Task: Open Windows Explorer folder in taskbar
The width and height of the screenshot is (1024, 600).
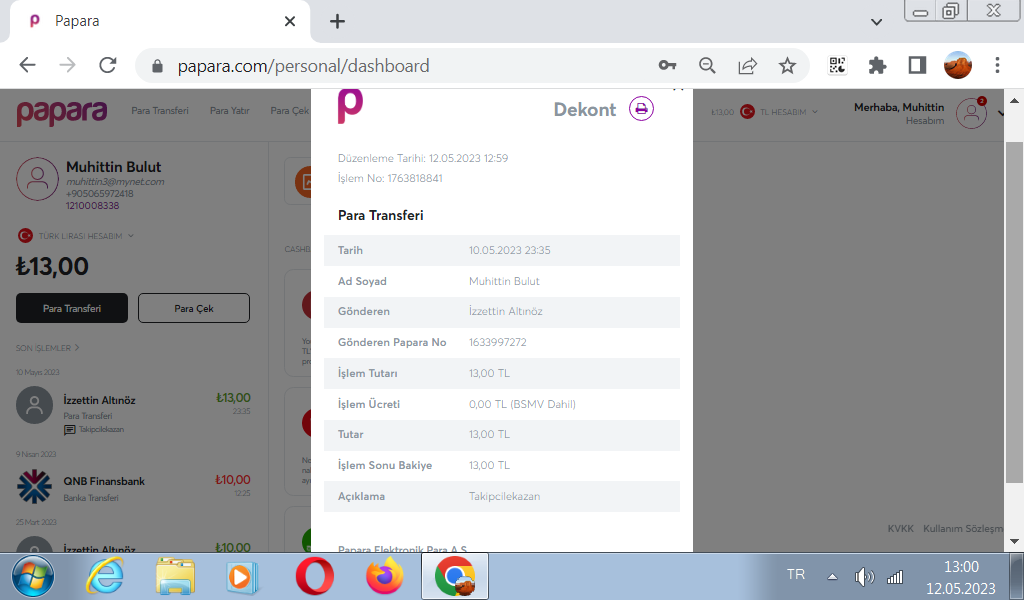Action: tap(175, 576)
